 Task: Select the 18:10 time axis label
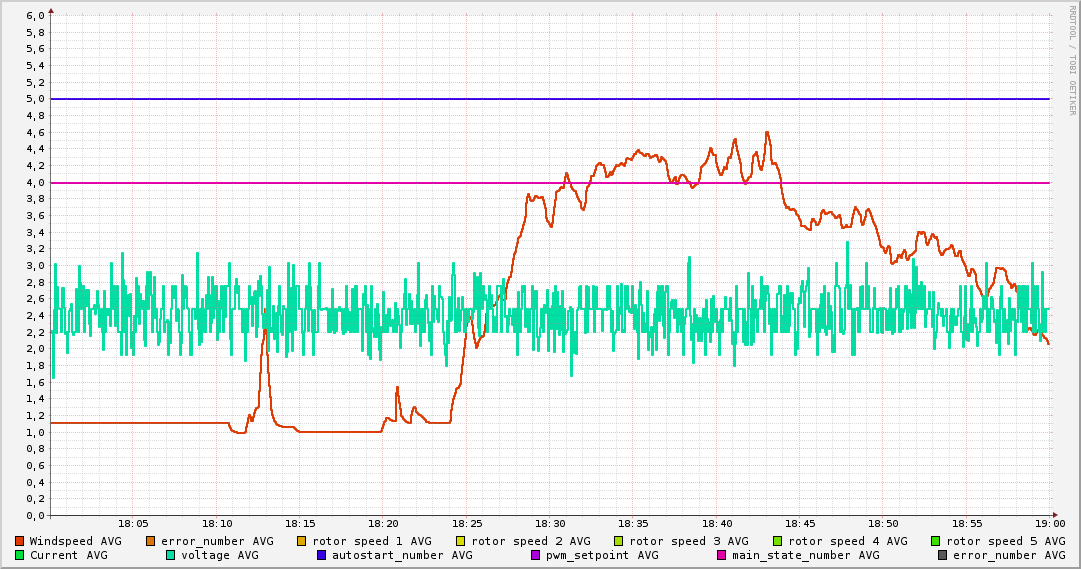216,524
